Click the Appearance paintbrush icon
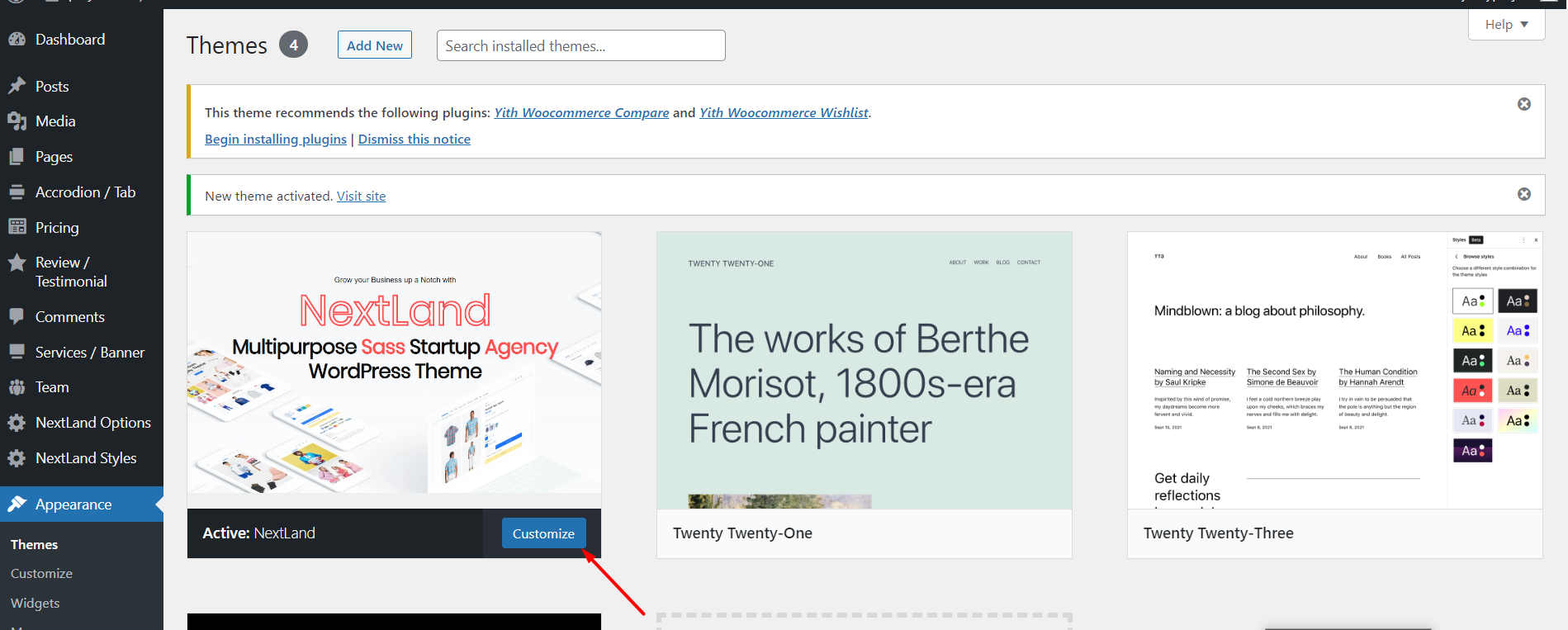The image size is (1568, 630). [17, 504]
